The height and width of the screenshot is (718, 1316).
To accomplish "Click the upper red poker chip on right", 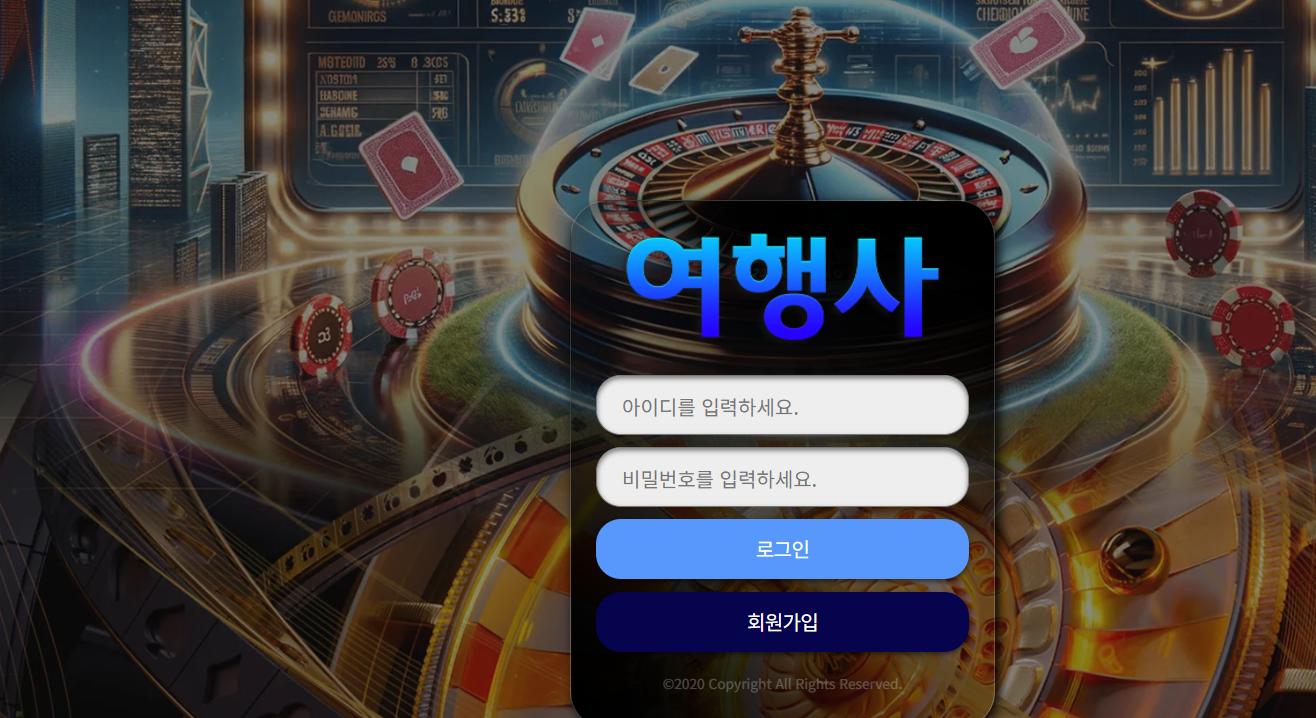I will (x=1202, y=232).
